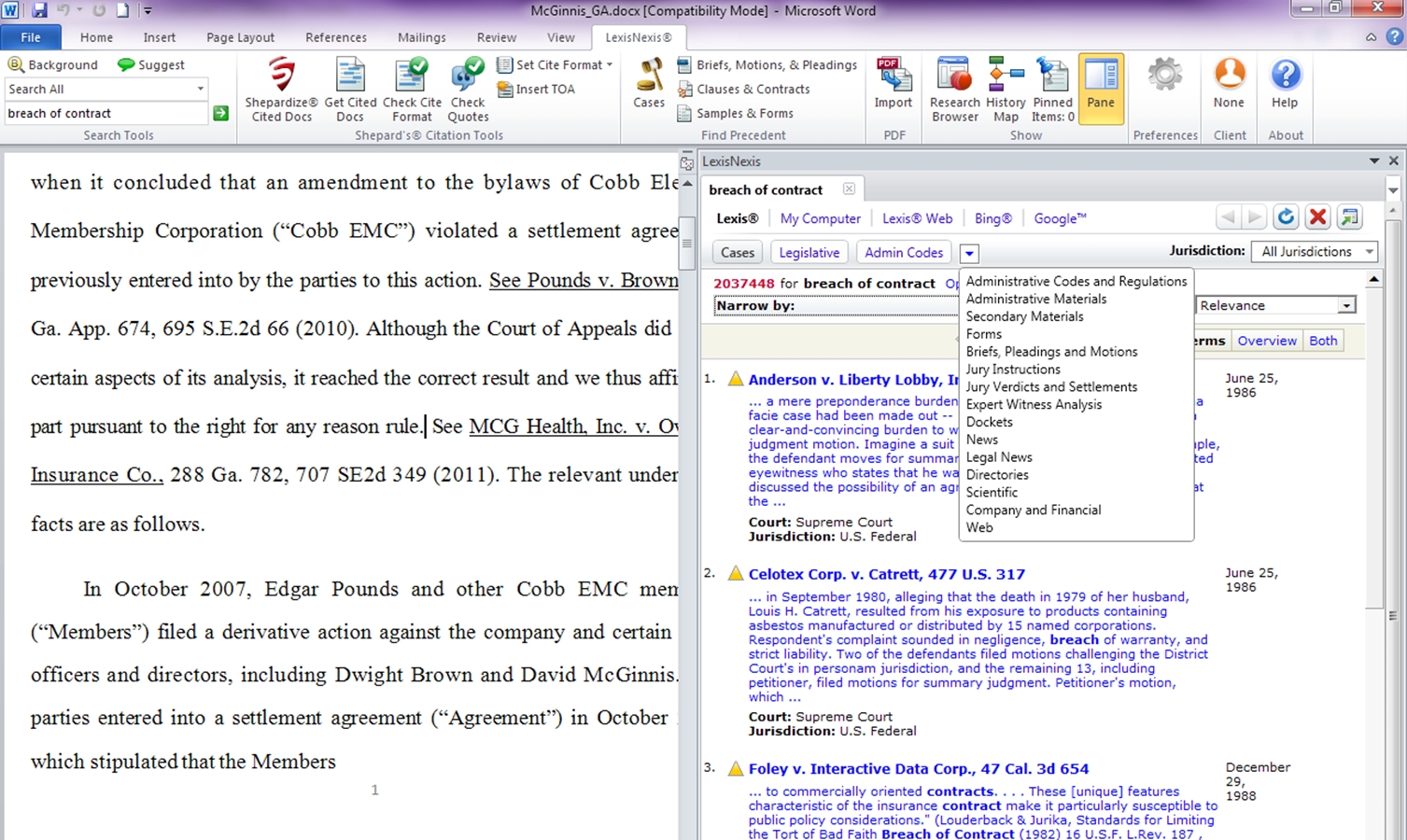Close the breach of contract tab
The width and height of the screenshot is (1407, 840).
pos(849,189)
